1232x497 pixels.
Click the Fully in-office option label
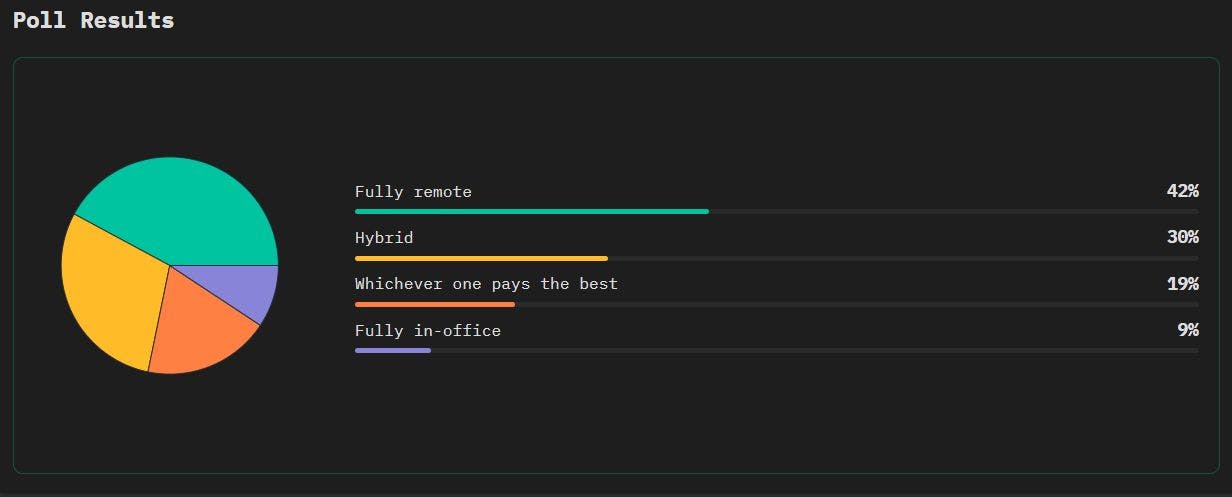coord(428,330)
